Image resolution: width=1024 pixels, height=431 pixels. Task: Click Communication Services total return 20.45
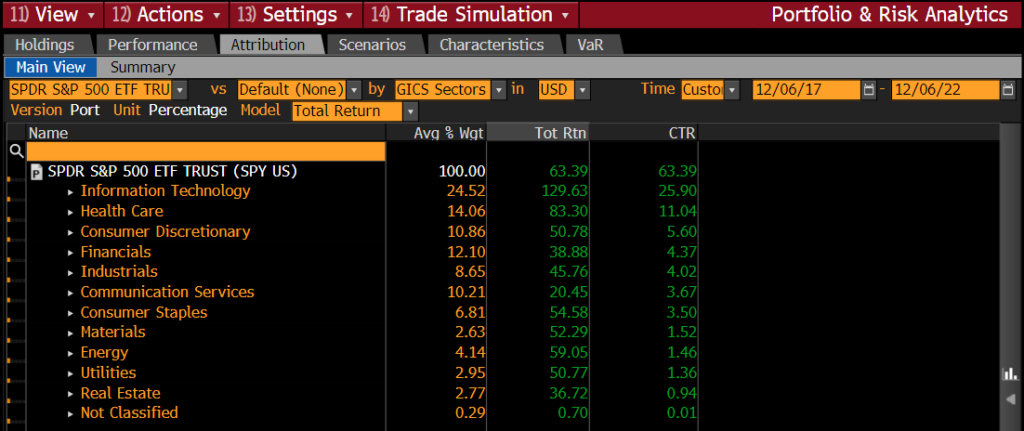[x=570, y=292]
